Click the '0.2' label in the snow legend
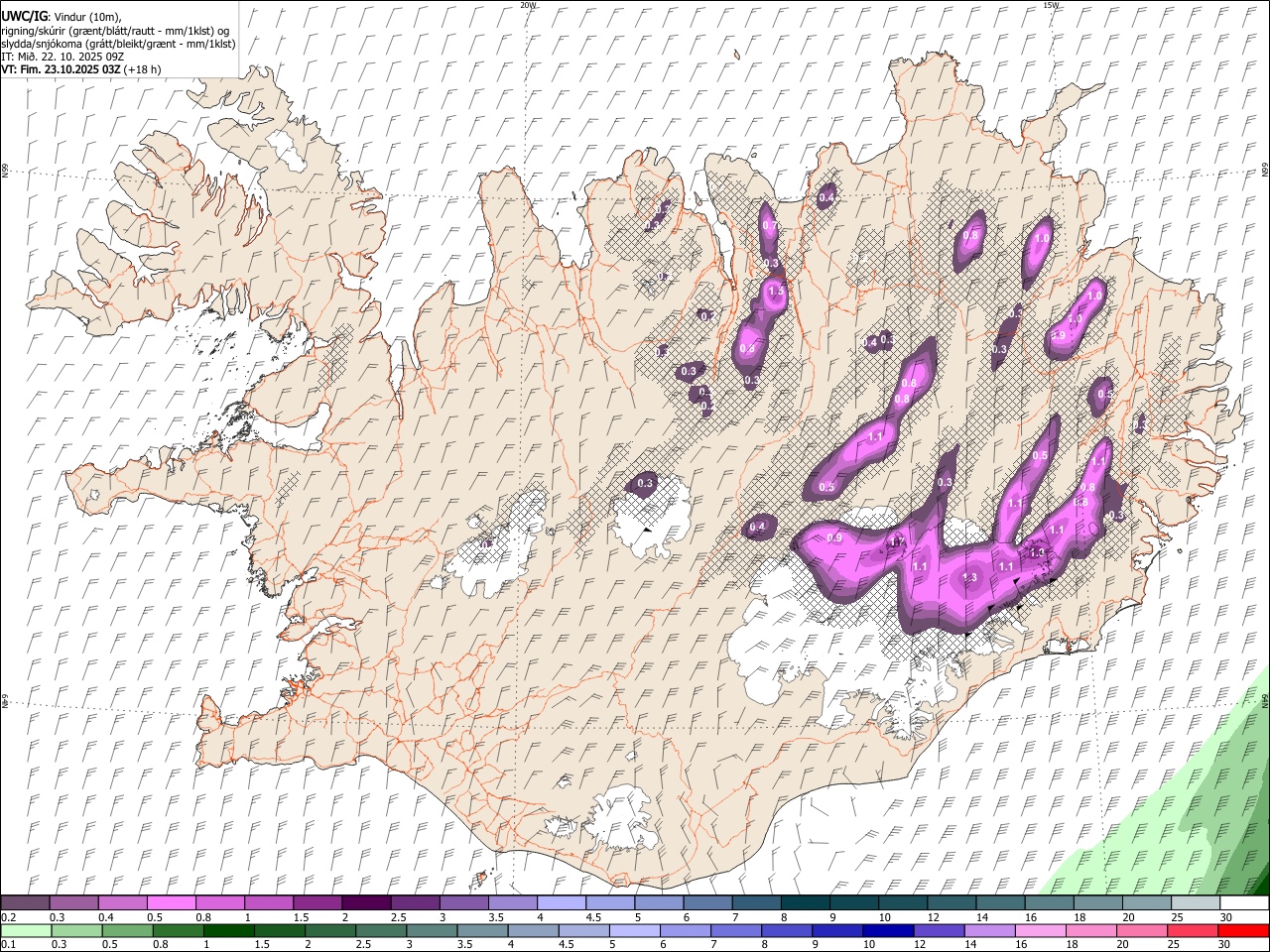Image resolution: width=1270 pixels, height=952 pixels. (8, 917)
